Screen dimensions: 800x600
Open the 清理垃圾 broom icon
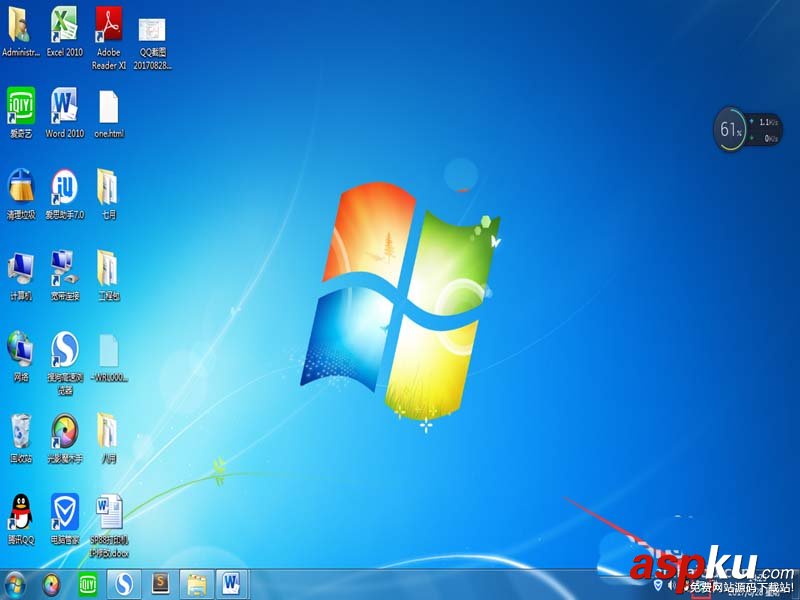click(21, 194)
